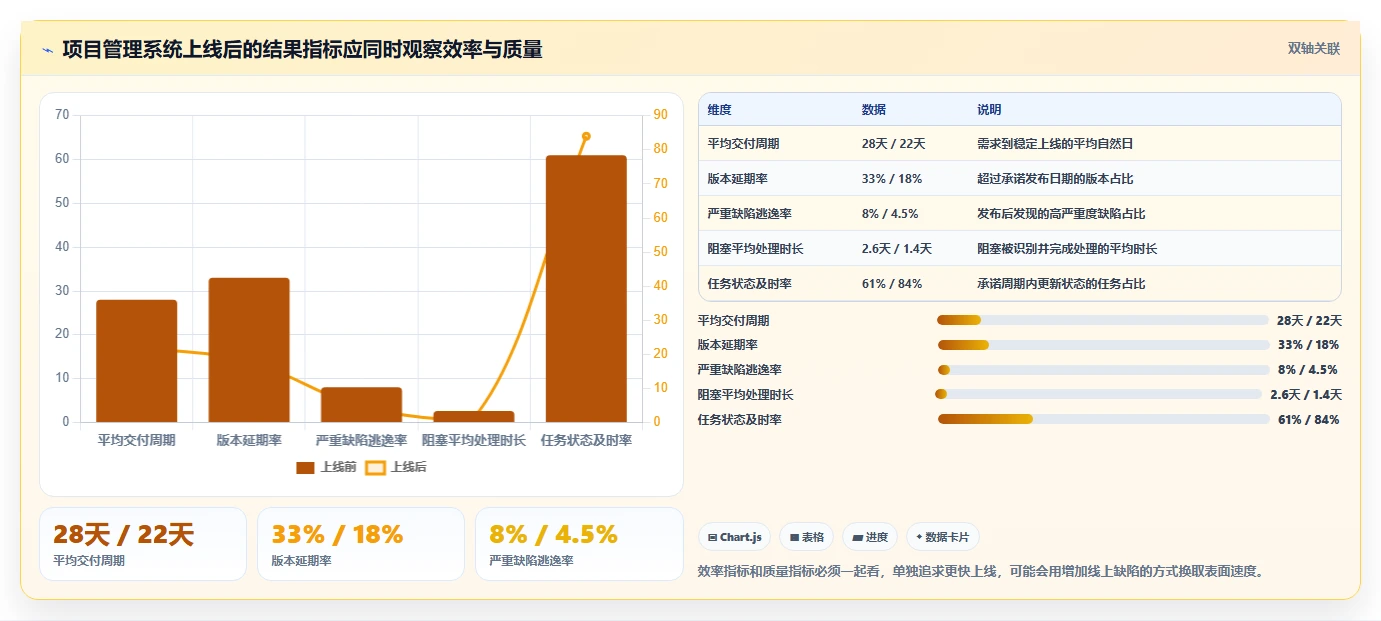Click the 严重缺陷逃逸率 chart bar
The width and height of the screenshot is (1381, 621).
click(x=361, y=405)
